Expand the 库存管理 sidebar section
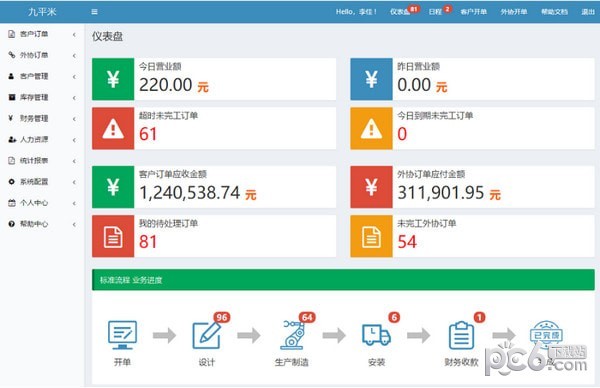 pyautogui.click(x=42, y=98)
